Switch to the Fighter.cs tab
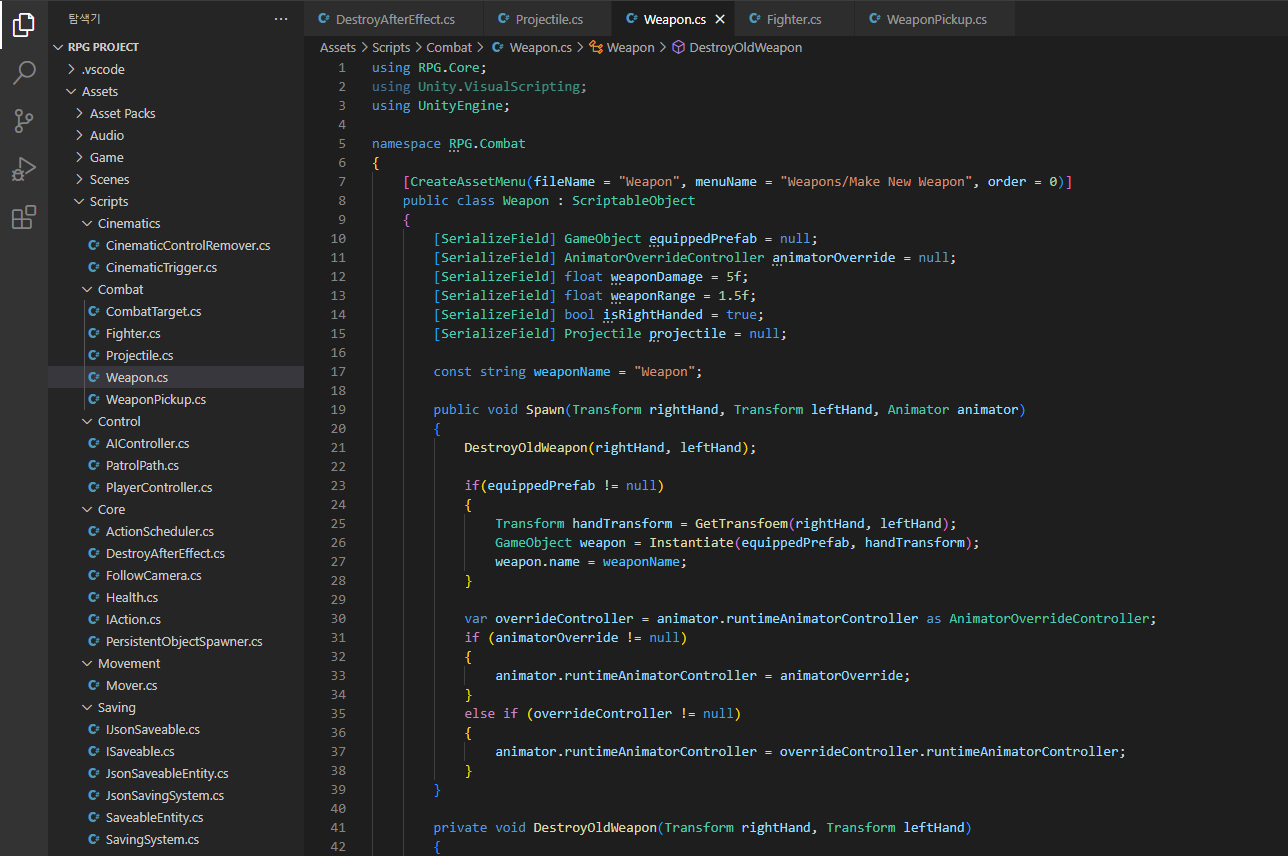 pyautogui.click(x=793, y=19)
